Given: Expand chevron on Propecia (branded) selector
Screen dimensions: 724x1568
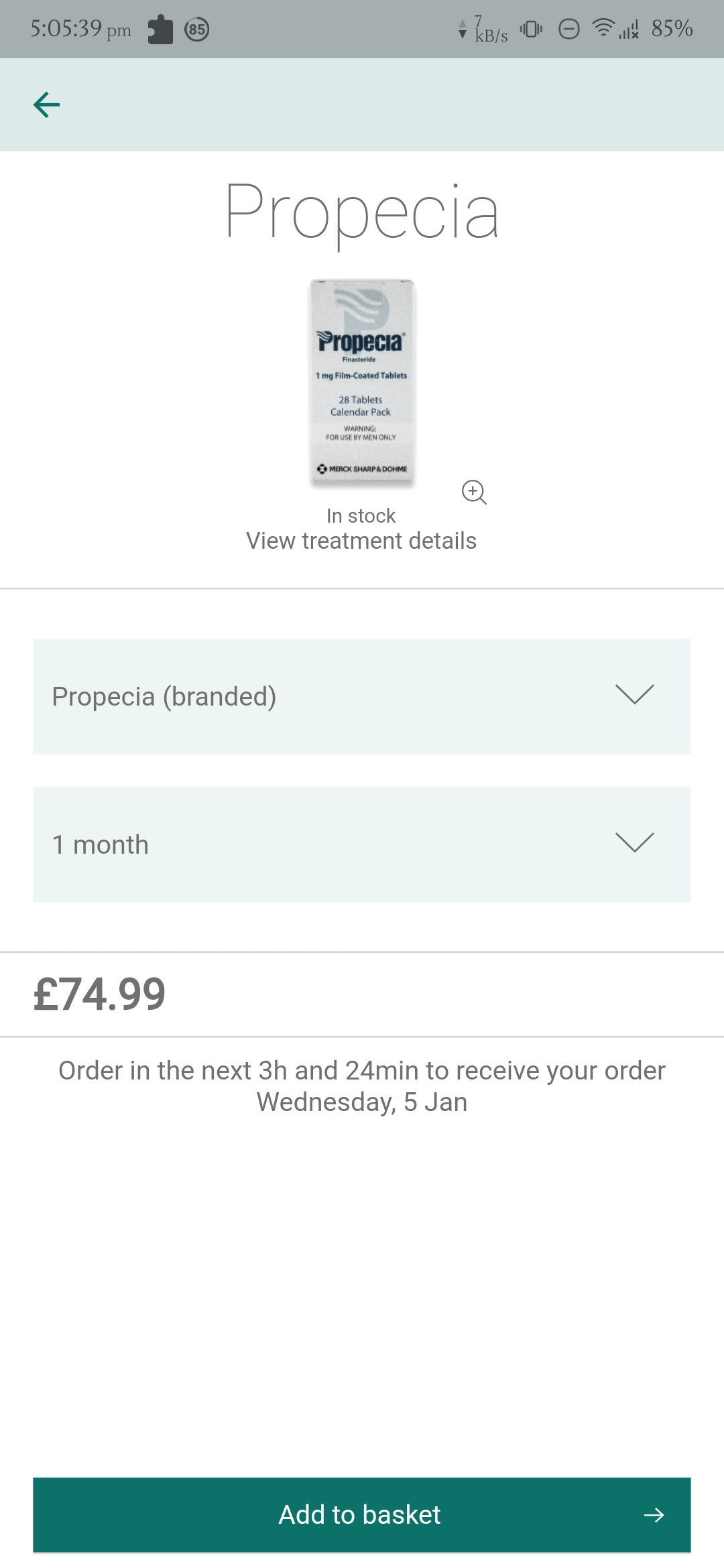Looking at the screenshot, I should [x=634, y=695].
